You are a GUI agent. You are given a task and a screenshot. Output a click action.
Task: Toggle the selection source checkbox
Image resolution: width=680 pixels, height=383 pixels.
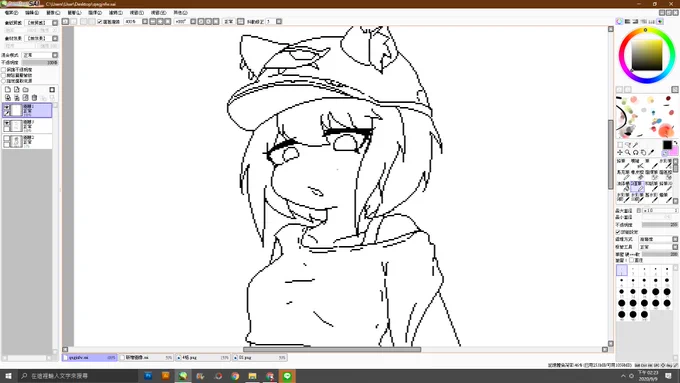pyautogui.click(x=3, y=81)
